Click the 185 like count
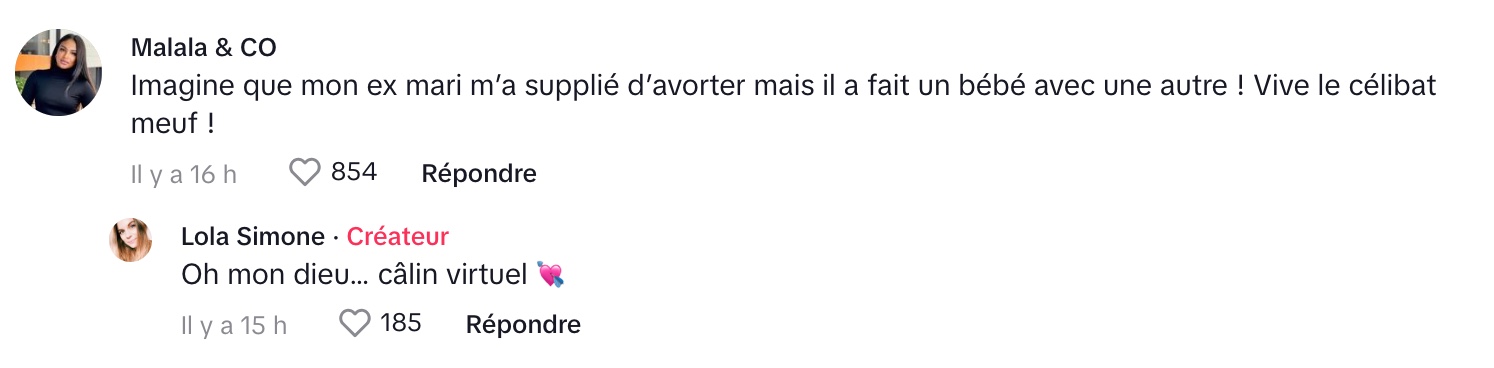The height and width of the screenshot is (368, 1494). [x=401, y=323]
